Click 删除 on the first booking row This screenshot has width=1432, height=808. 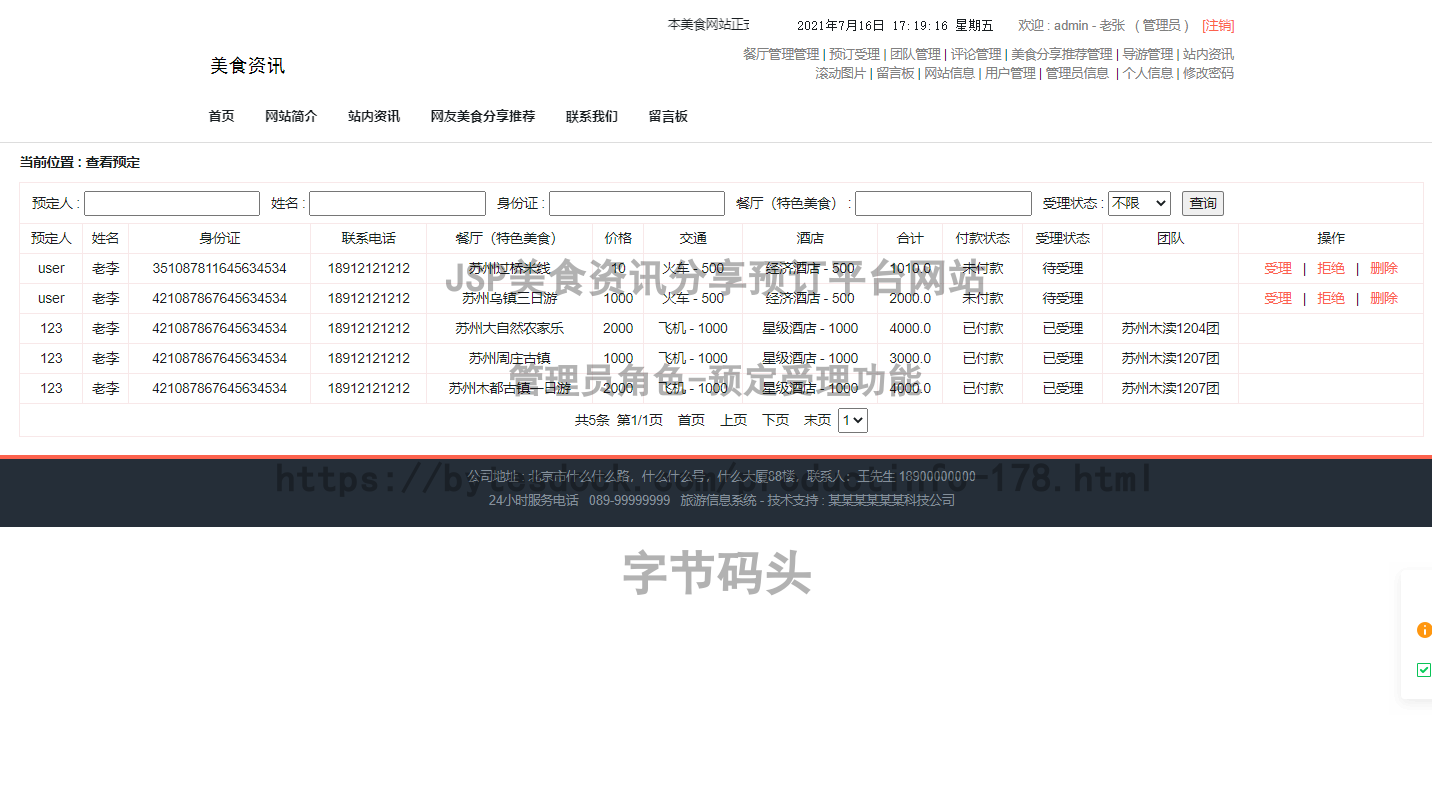(x=1384, y=268)
